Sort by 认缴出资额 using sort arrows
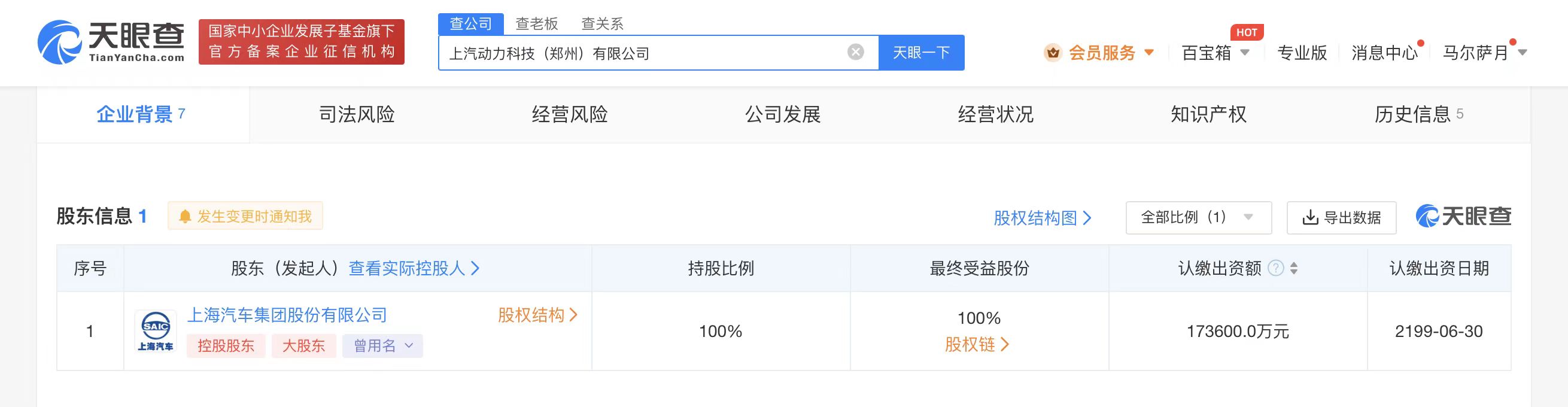This screenshot has height=407, width=1568. point(1294,268)
